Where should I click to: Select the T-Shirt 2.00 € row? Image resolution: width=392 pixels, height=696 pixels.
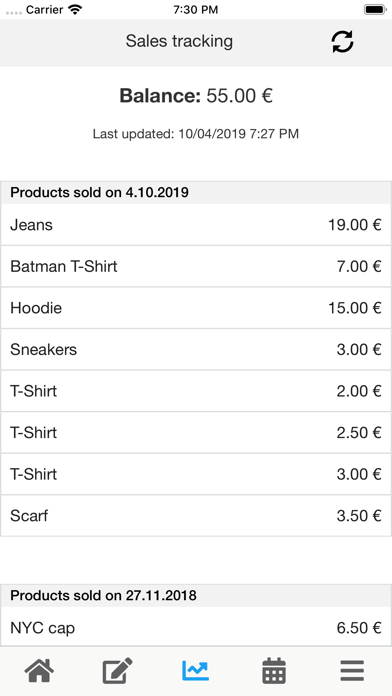click(196, 391)
